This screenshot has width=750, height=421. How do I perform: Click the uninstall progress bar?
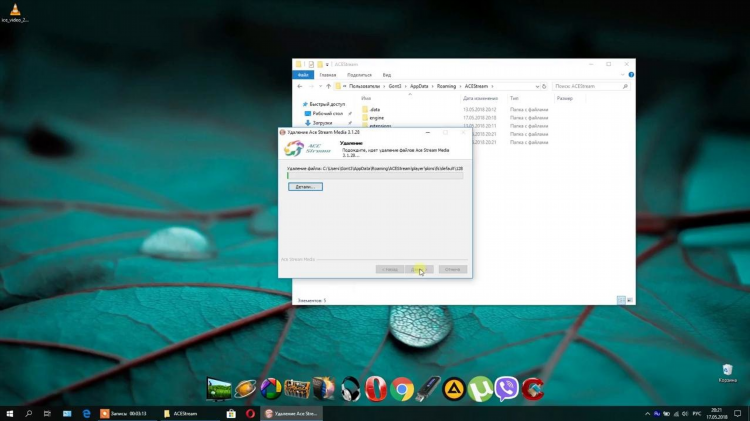coord(375,176)
